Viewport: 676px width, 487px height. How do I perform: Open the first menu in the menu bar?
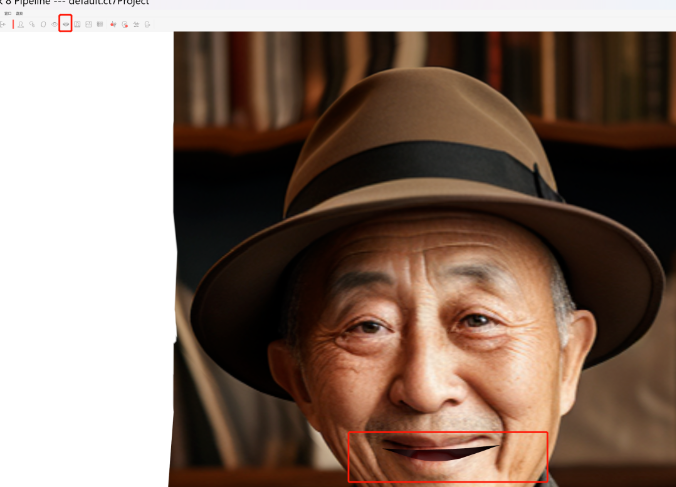[x=7, y=13]
